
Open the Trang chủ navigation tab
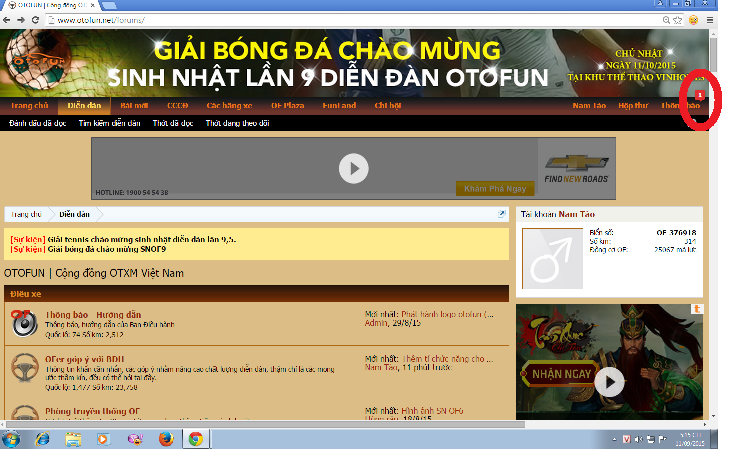point(29,106)
